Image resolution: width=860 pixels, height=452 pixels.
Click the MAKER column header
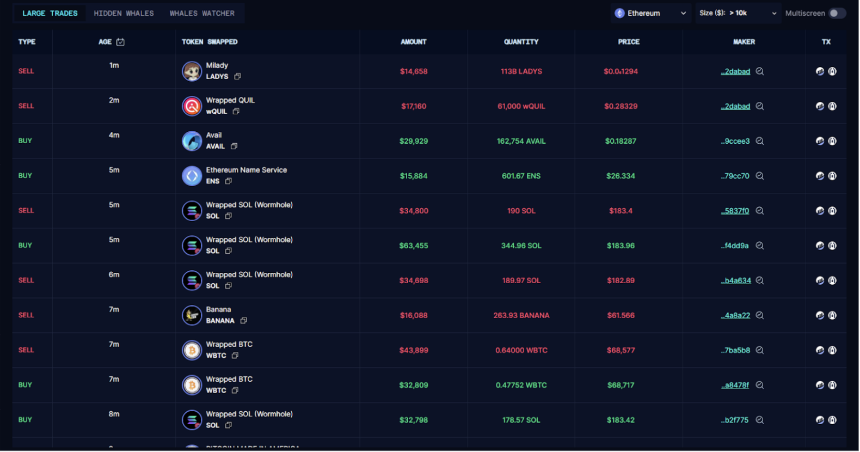744,42
